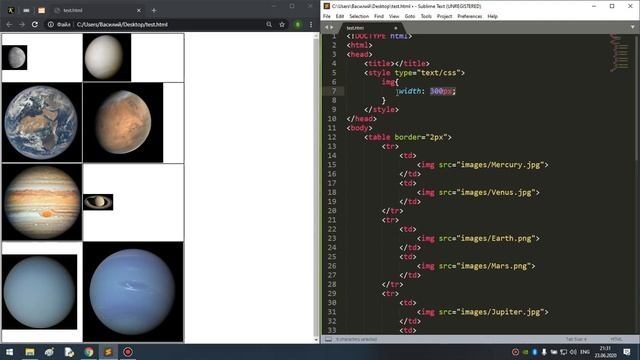This screenshot has width=640, height=360.
Task: Open a new Chrome tab with plus
Action: 154,10
